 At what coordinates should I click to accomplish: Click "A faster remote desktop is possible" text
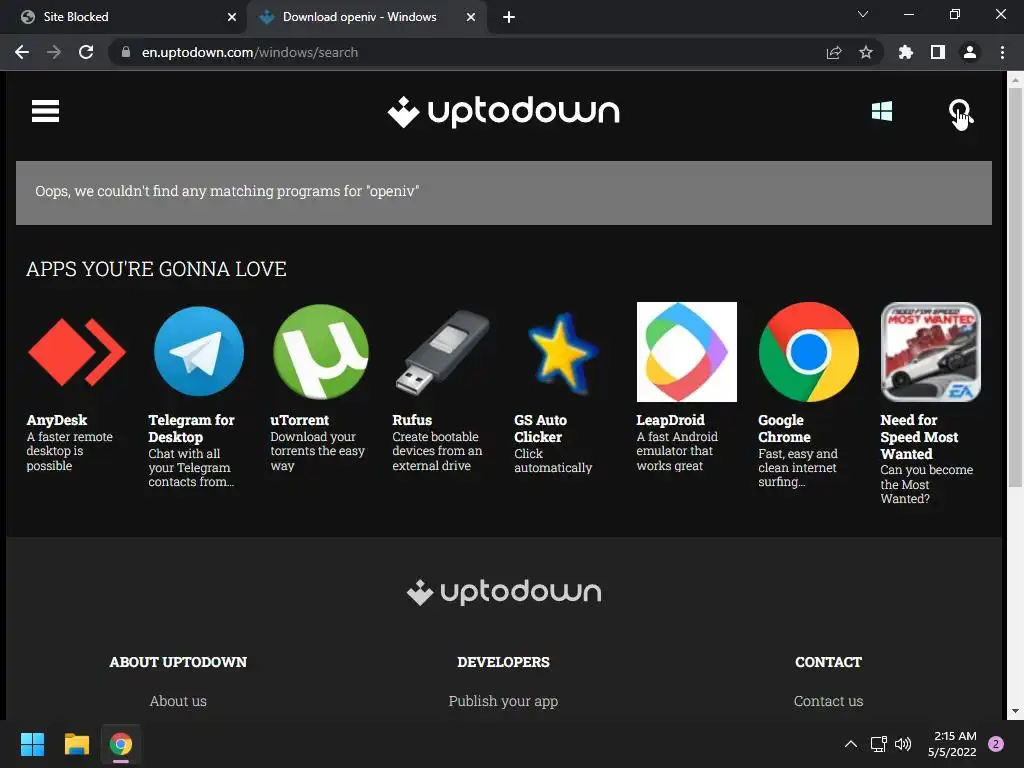coord(69,451)
